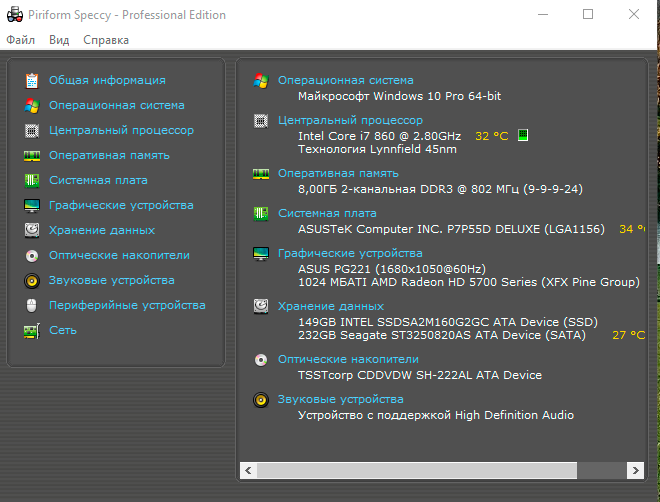Click RAM icon in summary panel
660x502 pixels.
261,174
